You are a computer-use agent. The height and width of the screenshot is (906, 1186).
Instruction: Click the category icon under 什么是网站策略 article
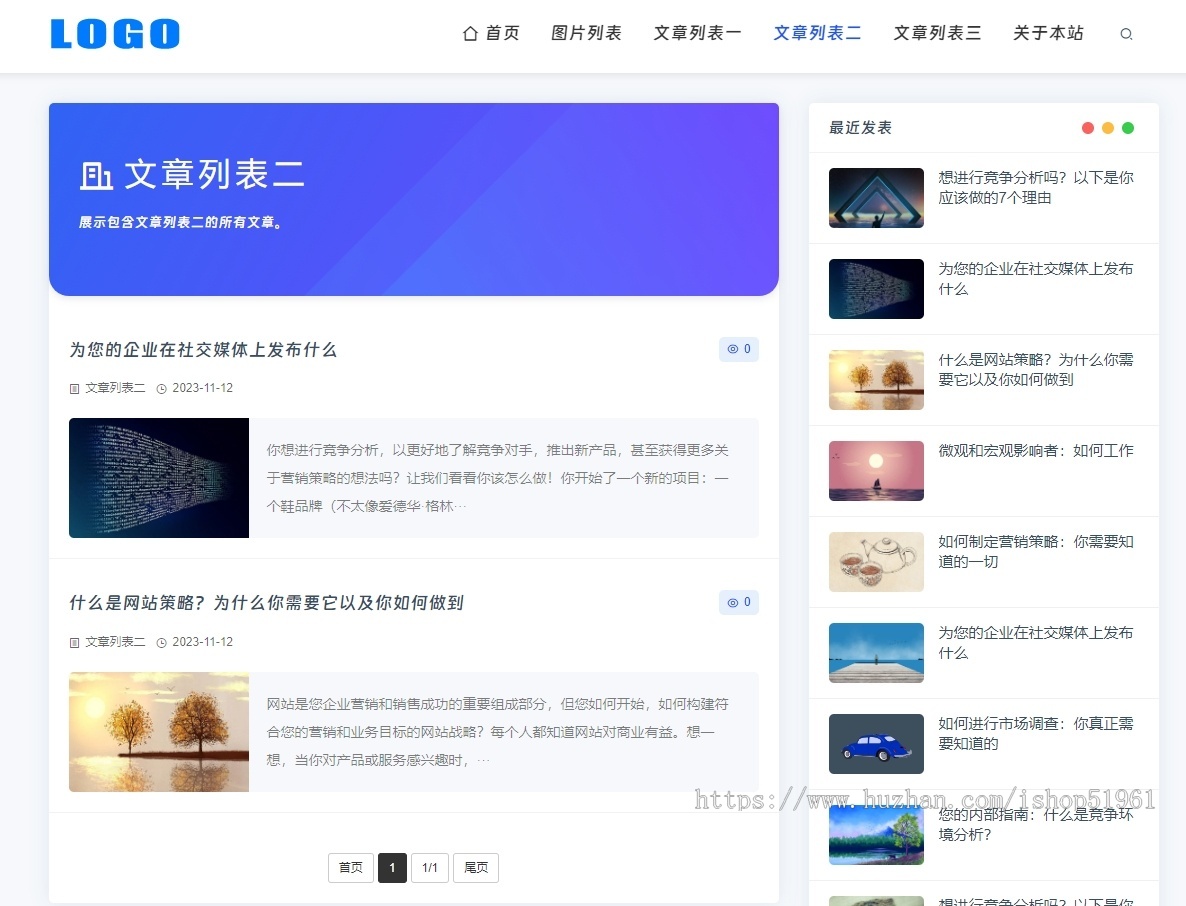coord(74,643)
